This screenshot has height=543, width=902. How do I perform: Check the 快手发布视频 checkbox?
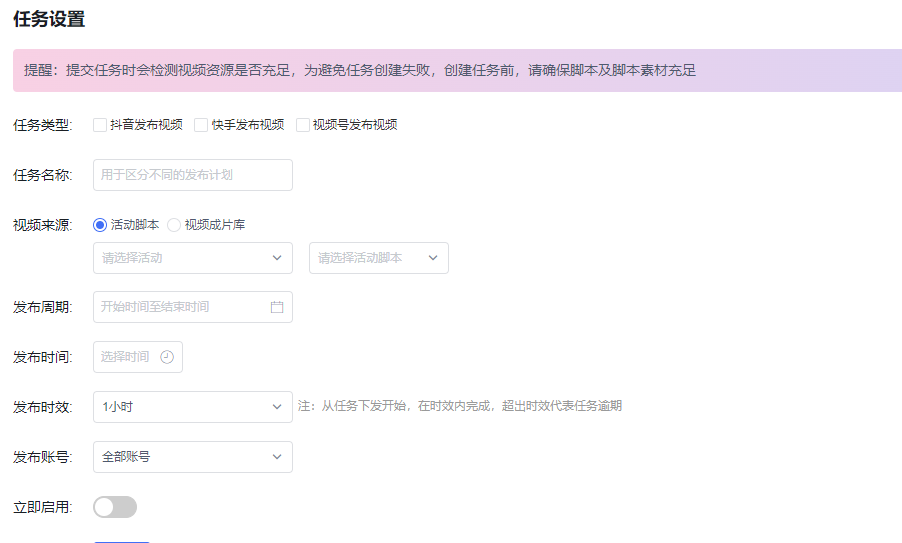click(201, 125)
